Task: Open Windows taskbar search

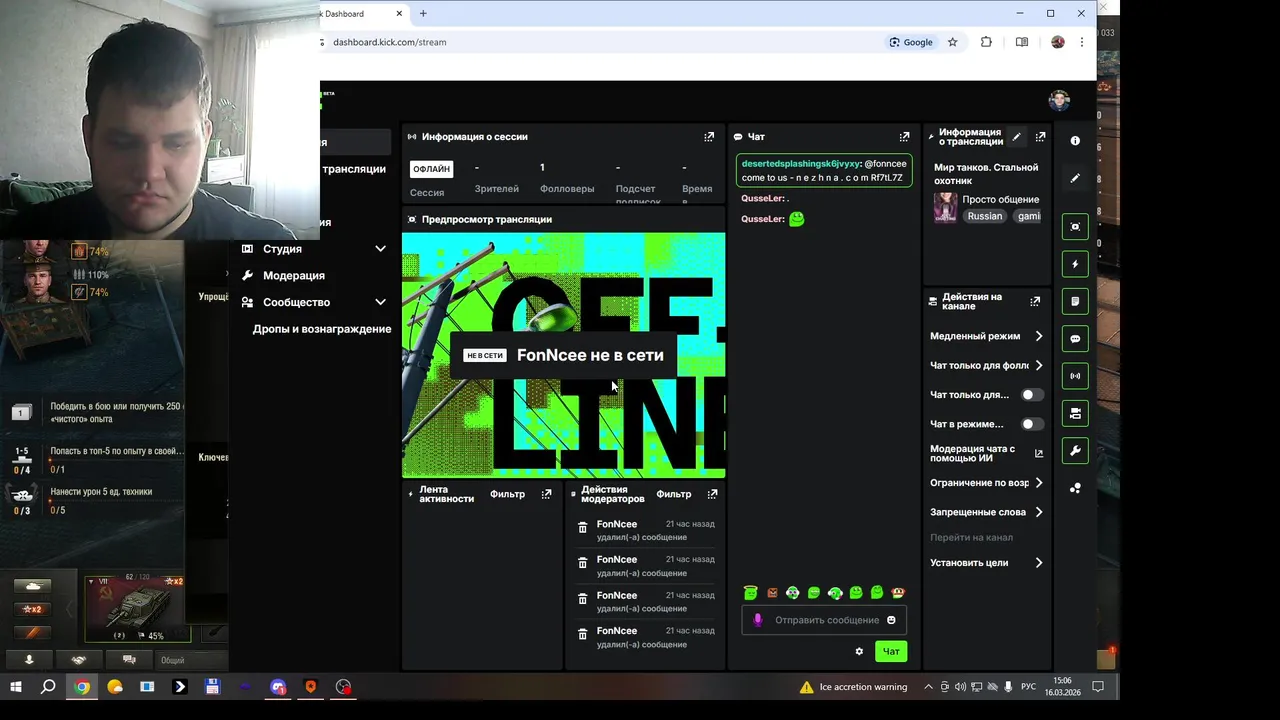Action: coord(48,687)
